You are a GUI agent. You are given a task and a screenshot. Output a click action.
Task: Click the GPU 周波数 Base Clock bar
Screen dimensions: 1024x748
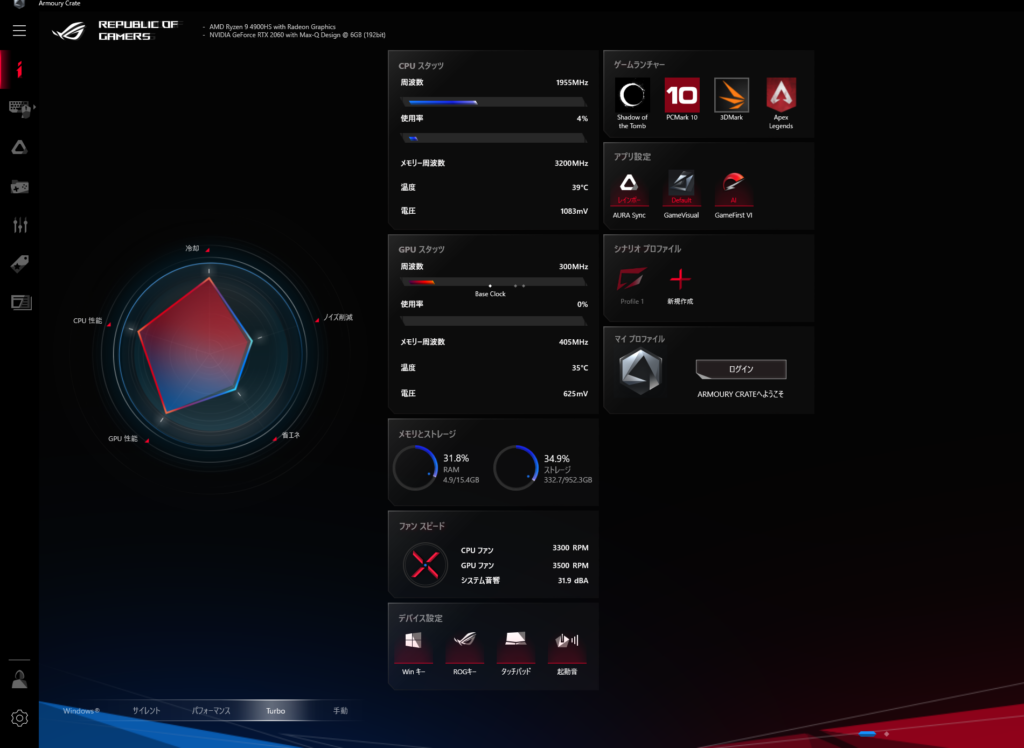click(x=494, y=282)
